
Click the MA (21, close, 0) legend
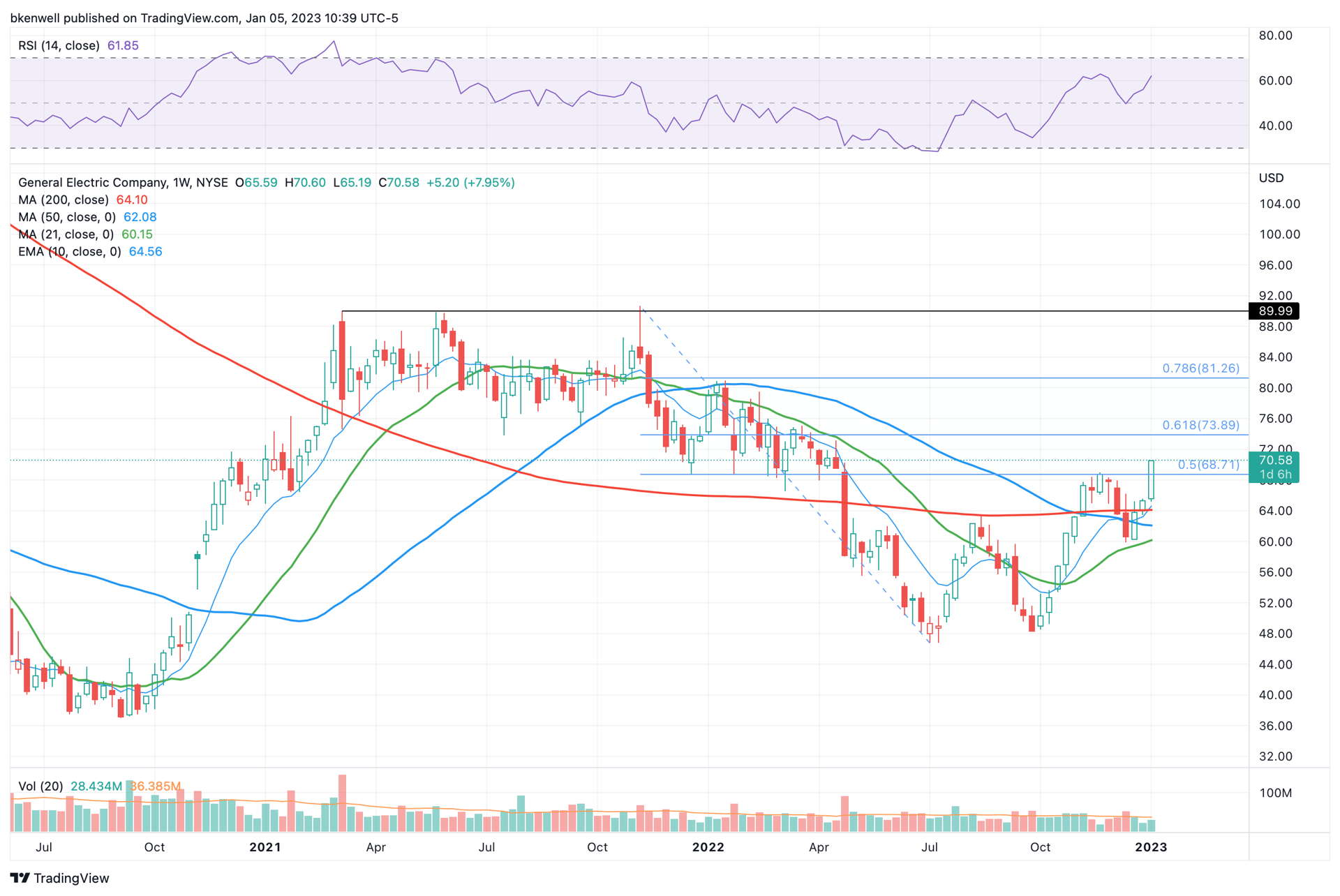tap(66, 234)
